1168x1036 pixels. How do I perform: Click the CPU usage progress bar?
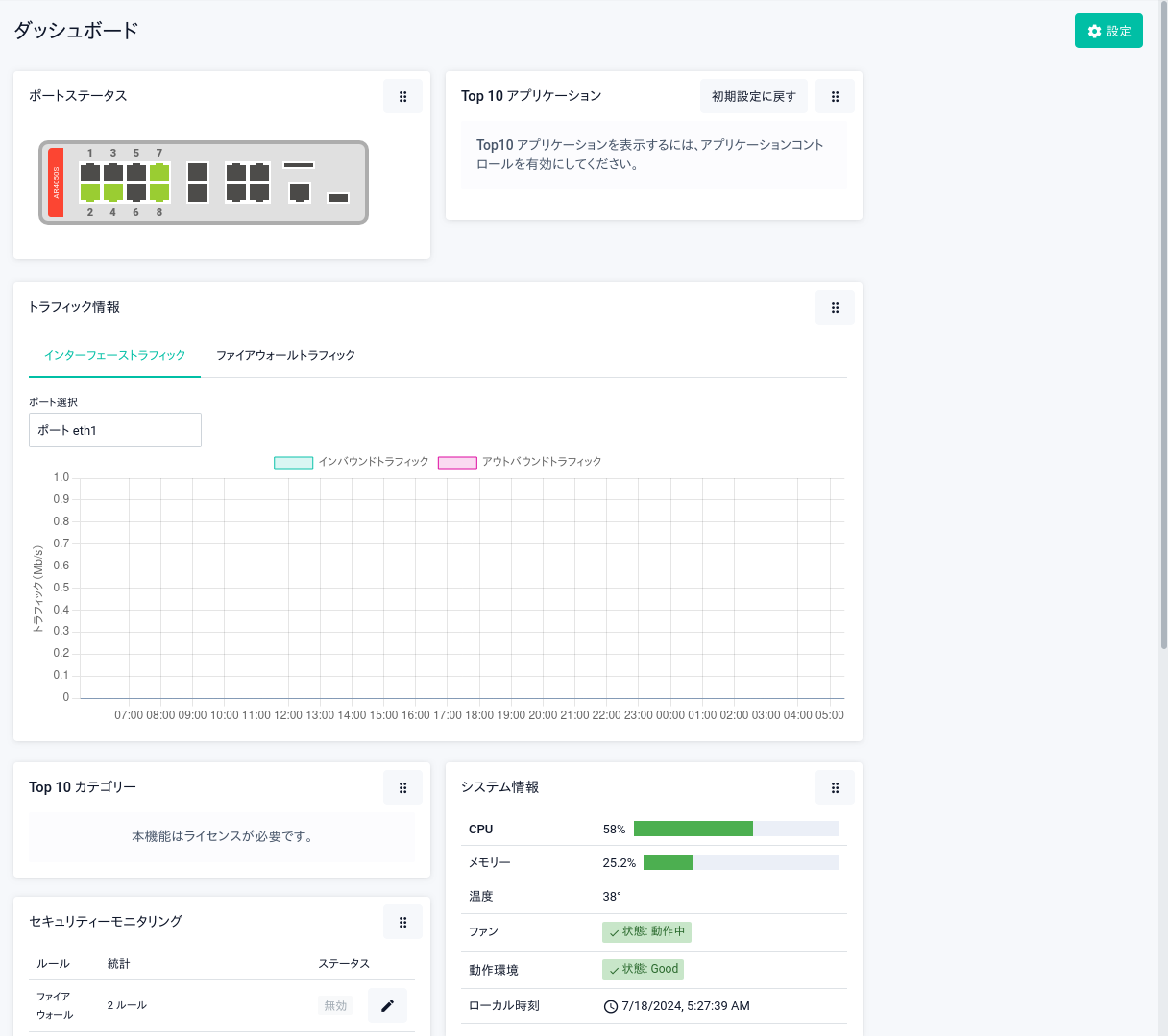tap(736, 829)
